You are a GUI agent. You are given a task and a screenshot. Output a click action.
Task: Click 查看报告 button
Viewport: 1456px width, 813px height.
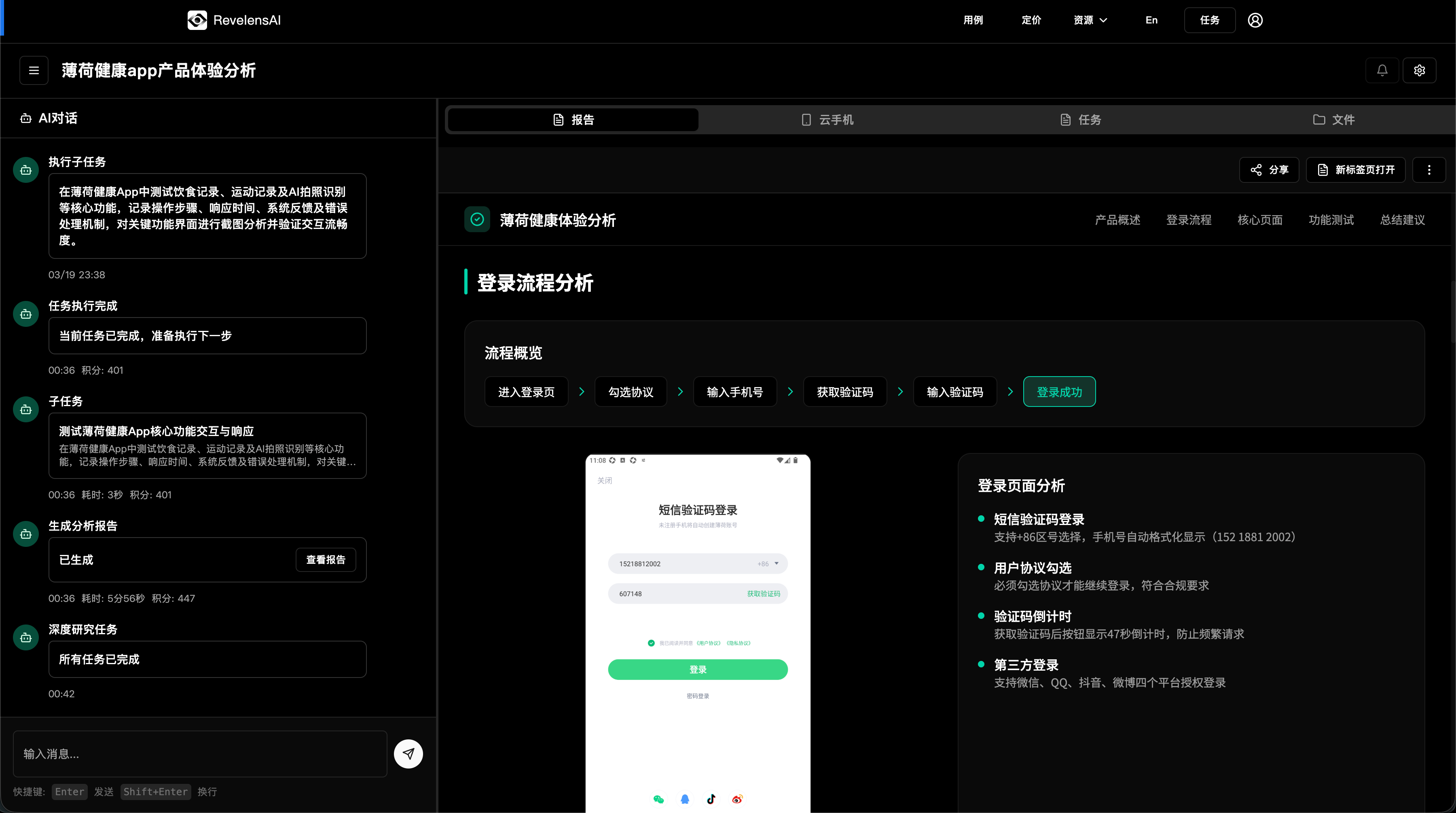click(326, 560)
